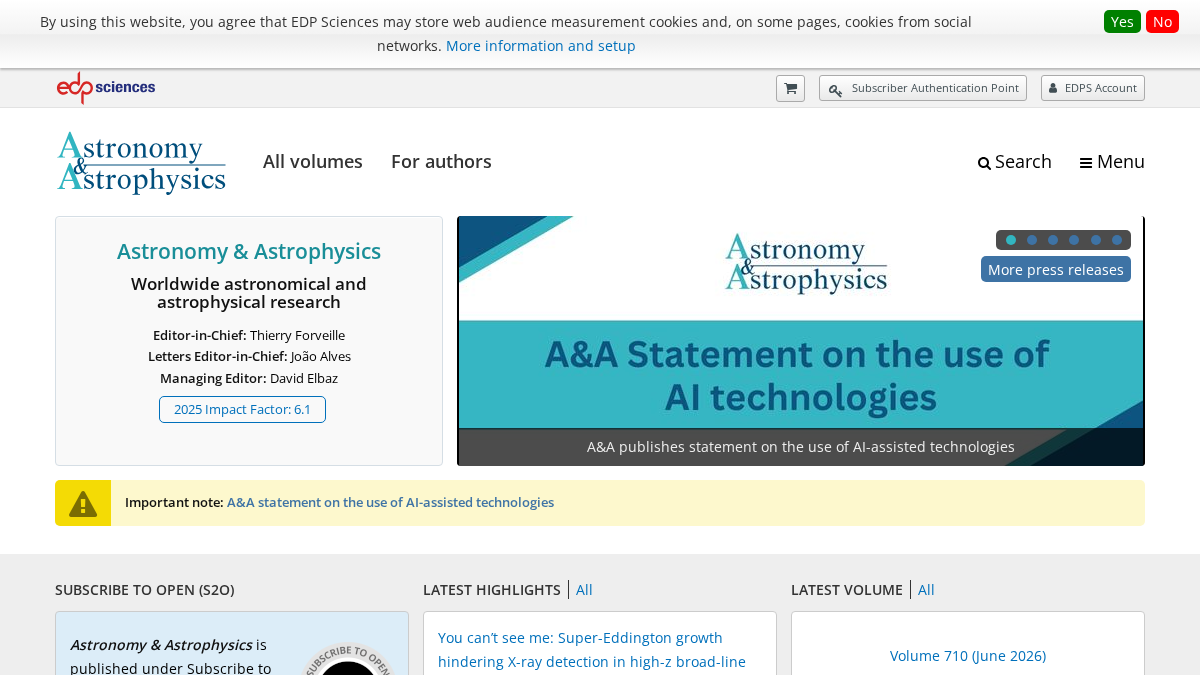
Task: Open A&A statement on AI-assisted technologies link
Action: tap(390, 503)
